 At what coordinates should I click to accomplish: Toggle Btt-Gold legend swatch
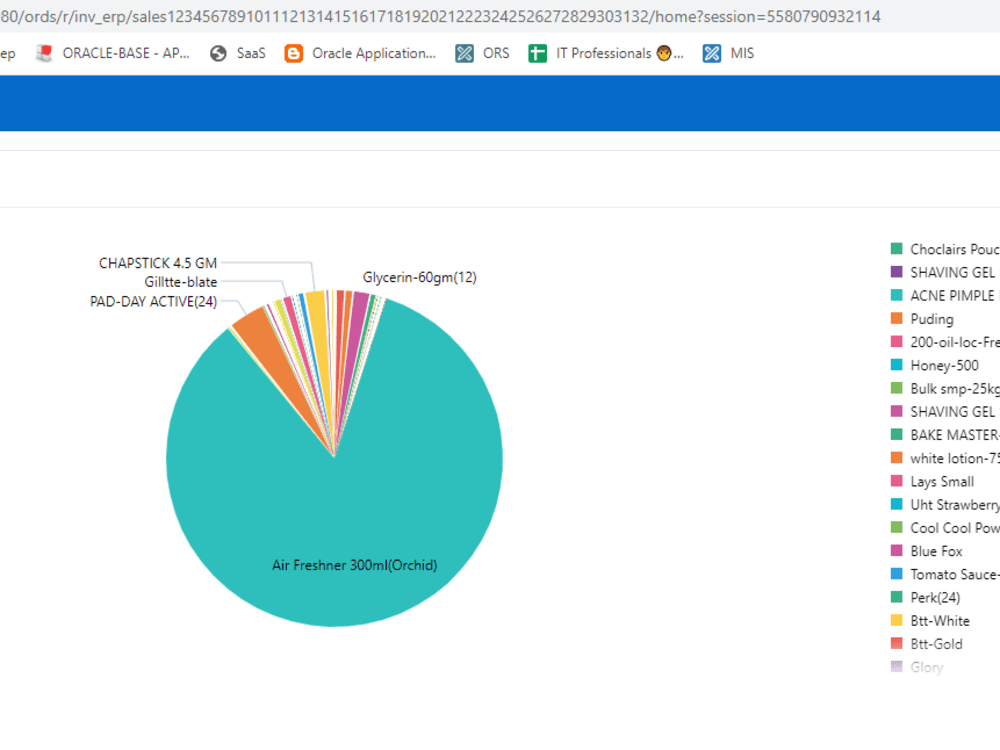point(897,643)
